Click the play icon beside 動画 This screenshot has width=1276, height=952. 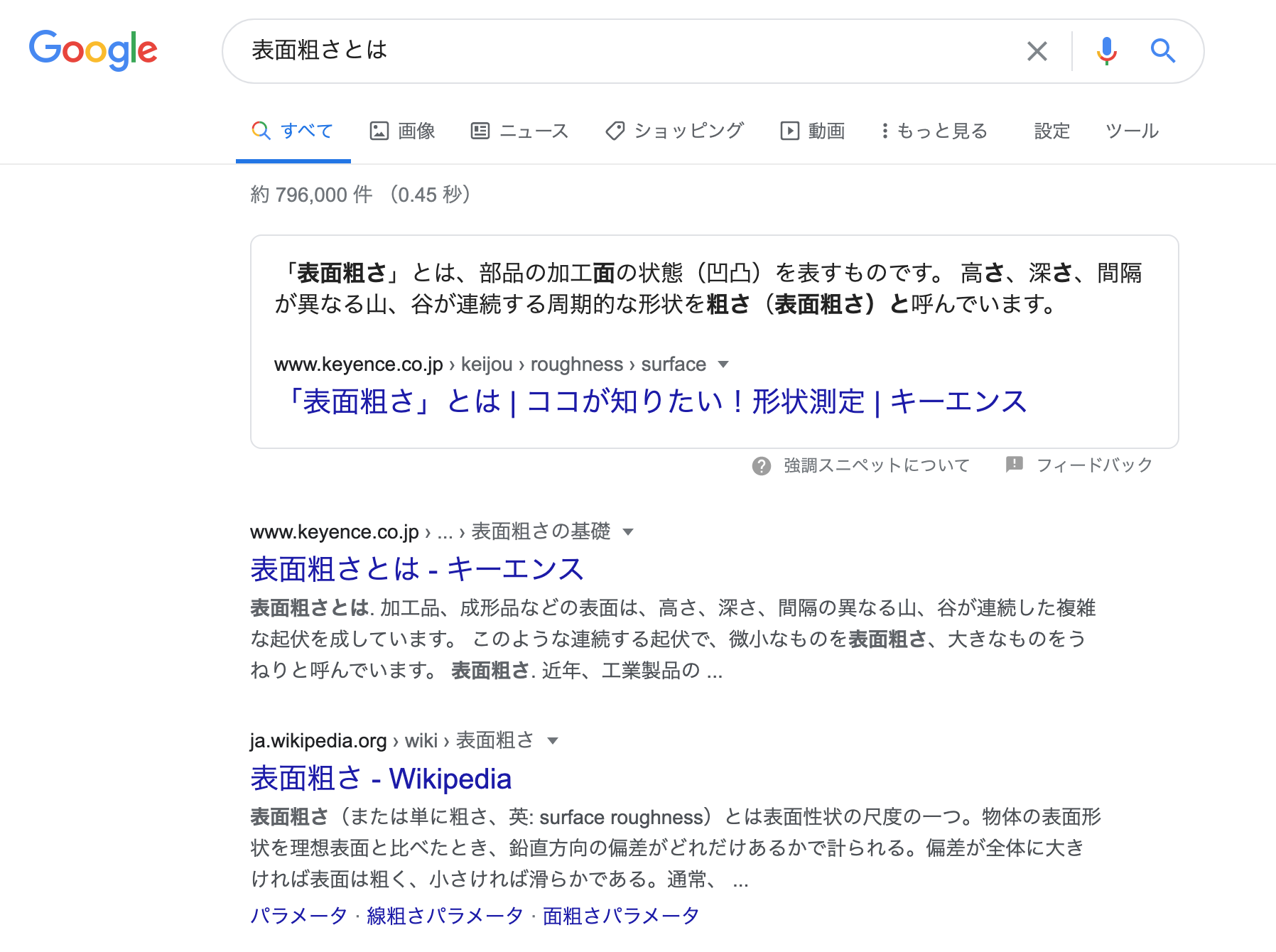pos(789,131)
